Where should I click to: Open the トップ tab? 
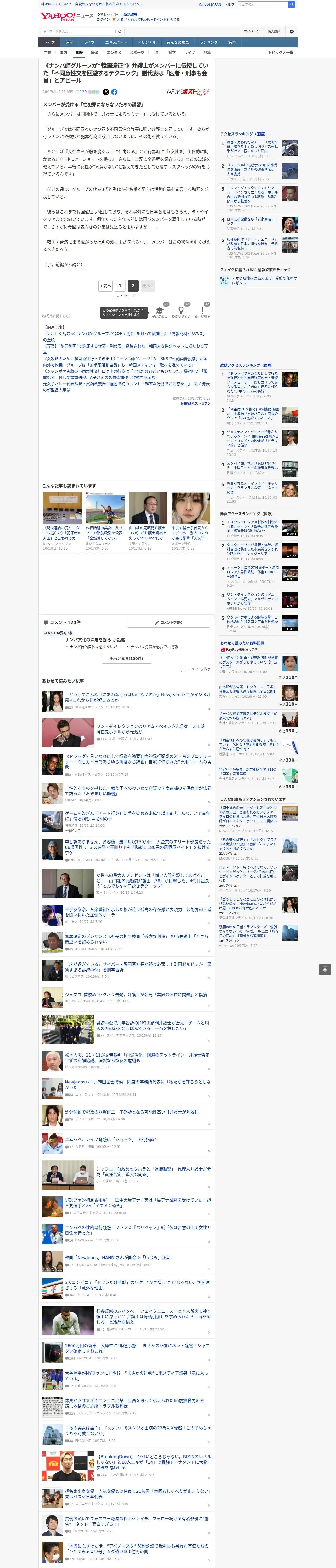click(x=49, y=43)
